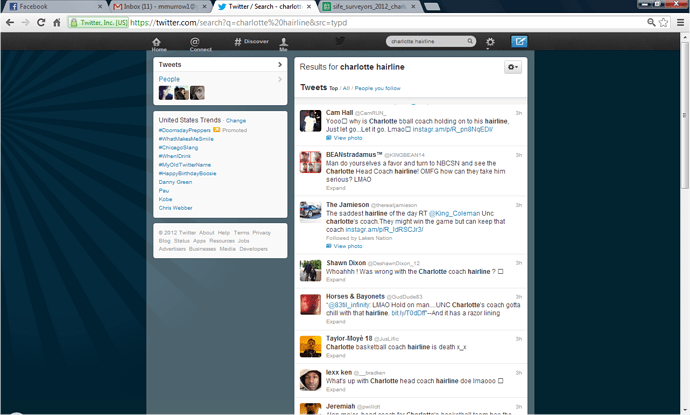Screen dimensions: 690x415
Task: Open the Discover hashtag icon
Action: [x=238, y=42]
